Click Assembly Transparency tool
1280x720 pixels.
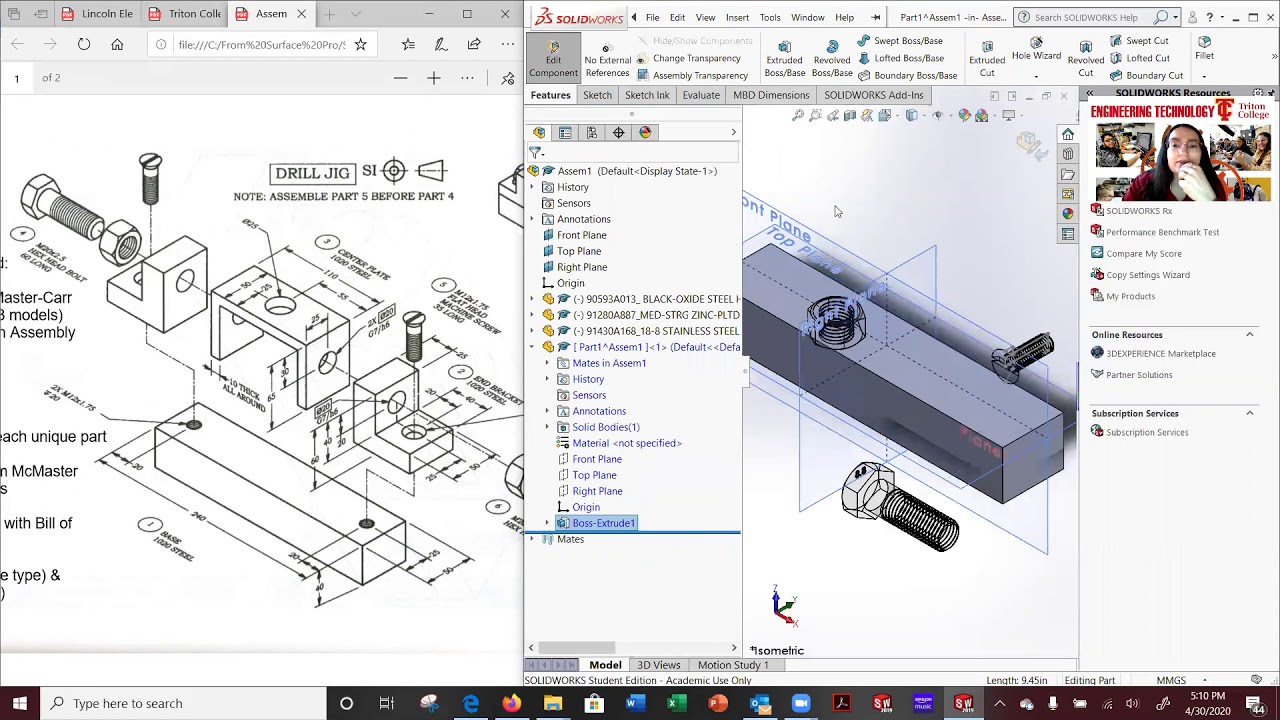692,76
